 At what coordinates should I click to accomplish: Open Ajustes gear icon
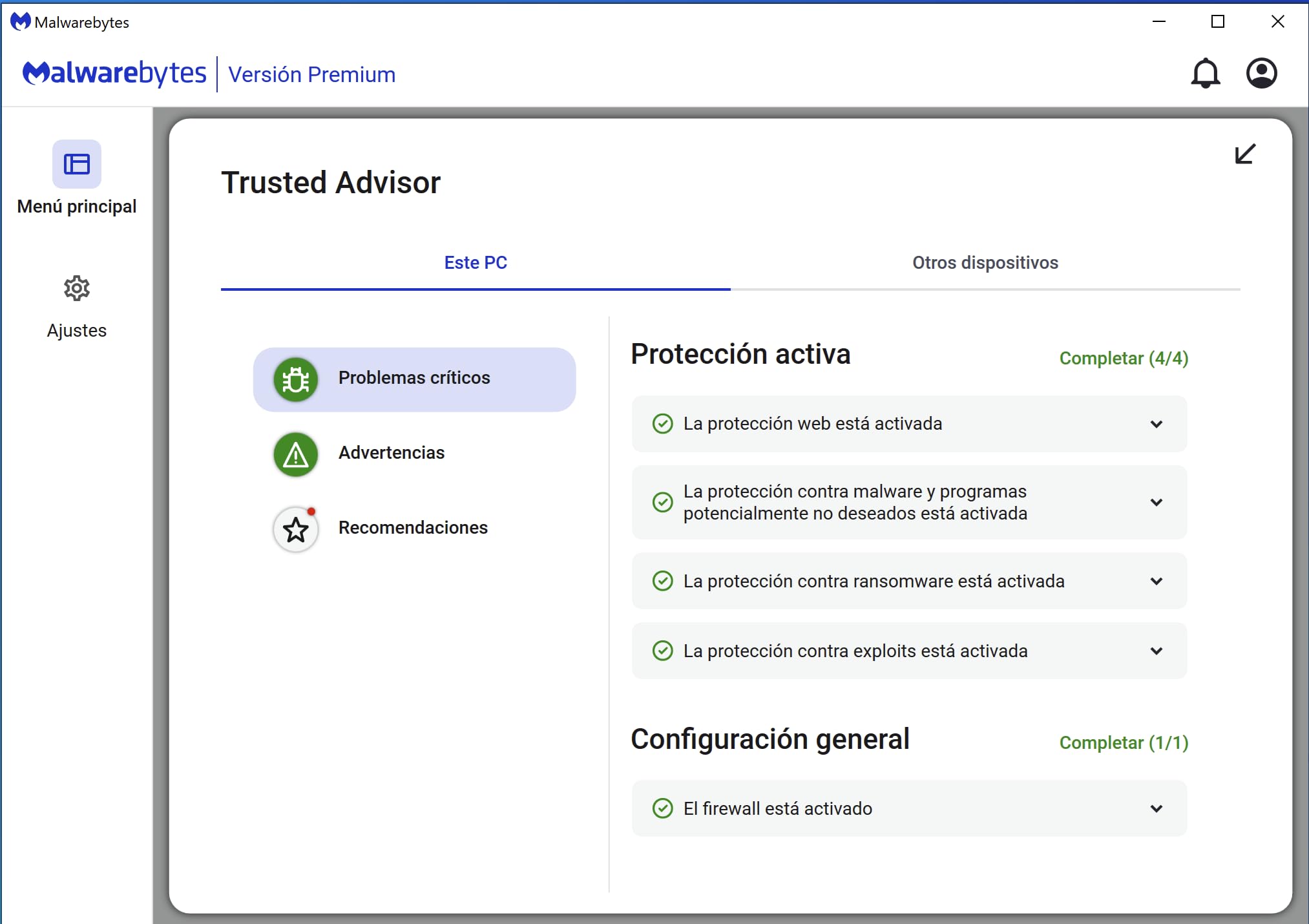[x=77, y=288]
